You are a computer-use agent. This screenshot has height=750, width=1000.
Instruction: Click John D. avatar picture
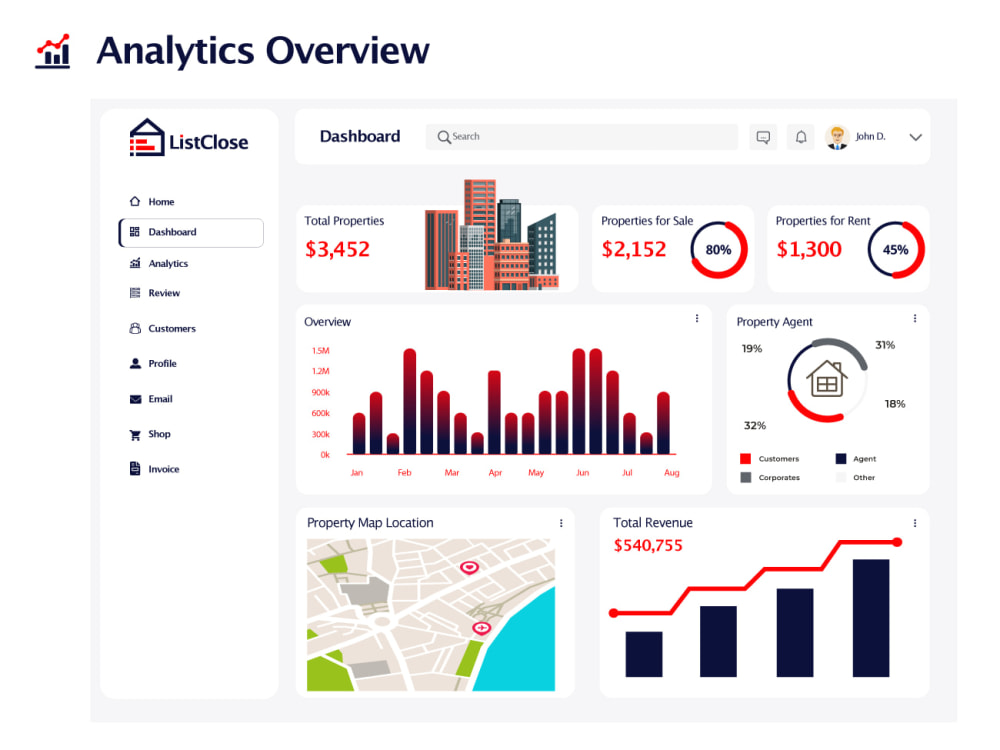pyautogui.click(x=837, y=137)
